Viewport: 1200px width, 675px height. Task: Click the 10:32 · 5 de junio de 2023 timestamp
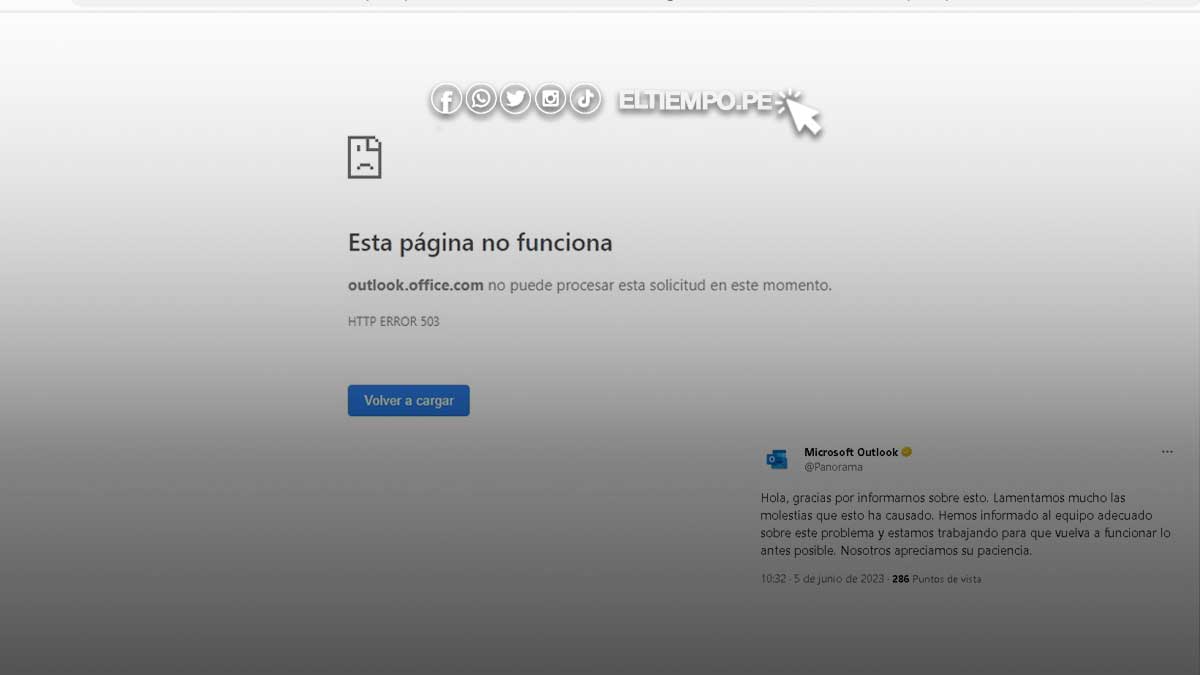pyautogui.click(x=822, y=579)
